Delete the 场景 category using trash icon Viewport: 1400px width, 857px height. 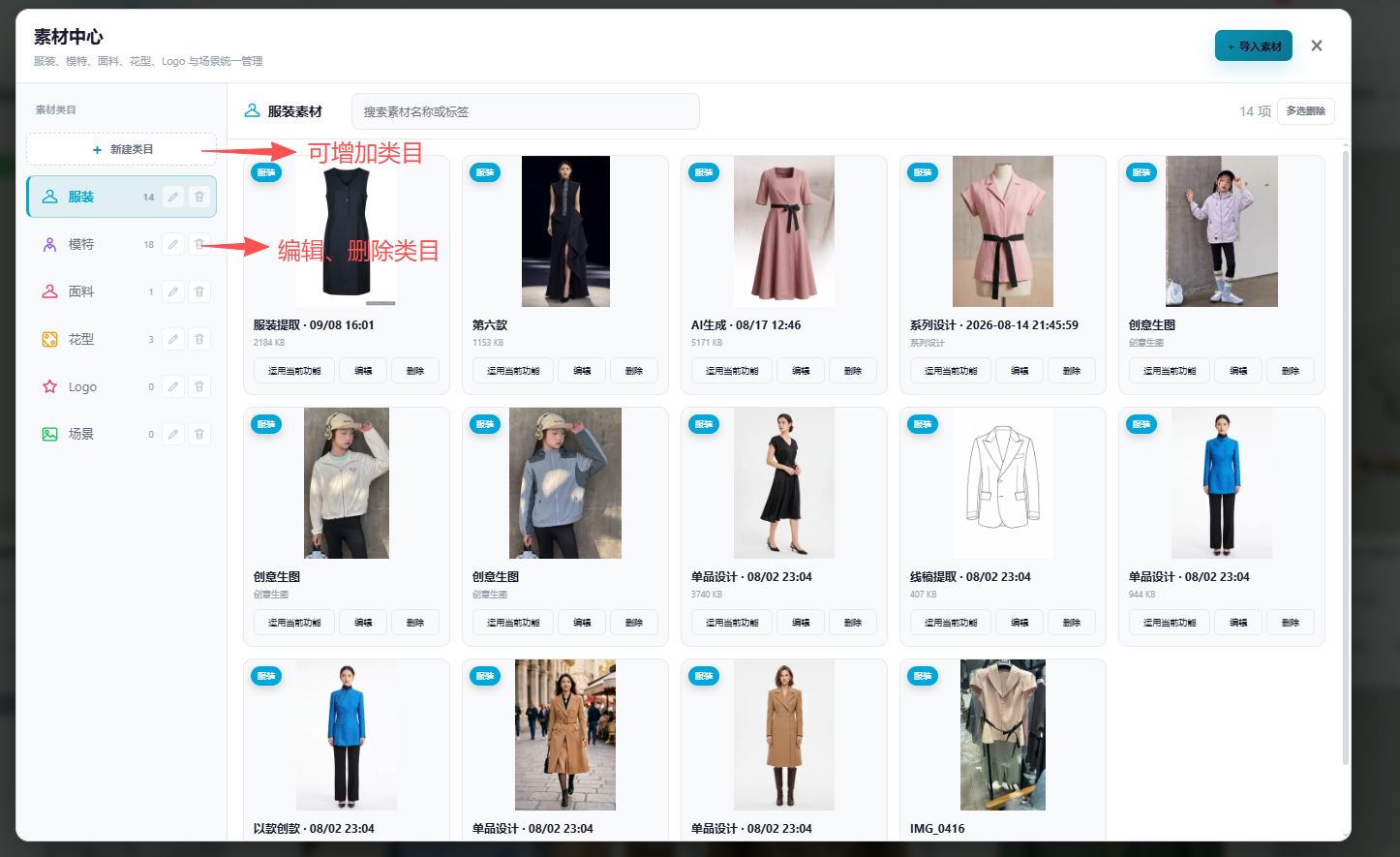tap(199, 434)
